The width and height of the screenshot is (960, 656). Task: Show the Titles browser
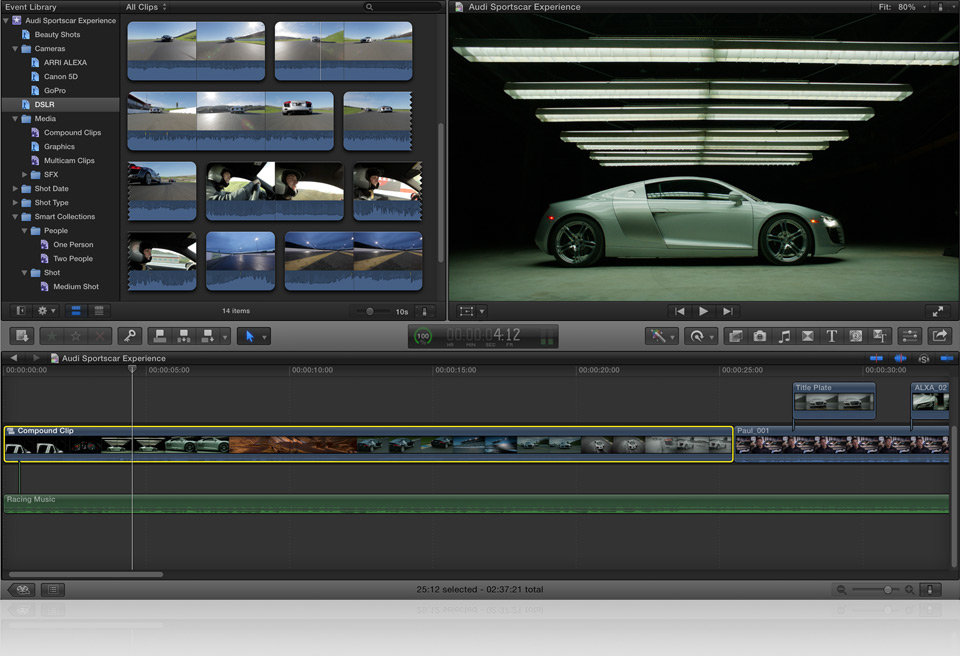(831, 336)
